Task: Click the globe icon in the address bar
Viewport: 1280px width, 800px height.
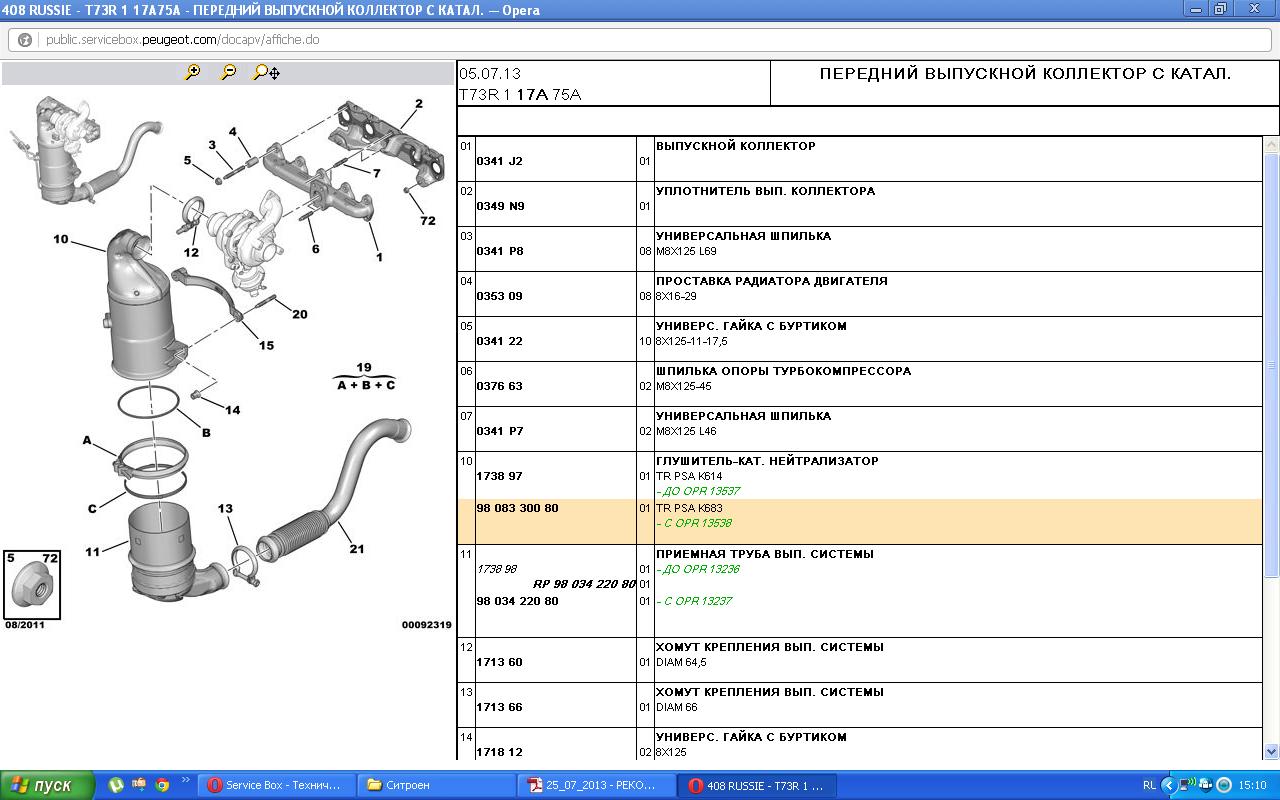Action: click(x=25, y=40)
